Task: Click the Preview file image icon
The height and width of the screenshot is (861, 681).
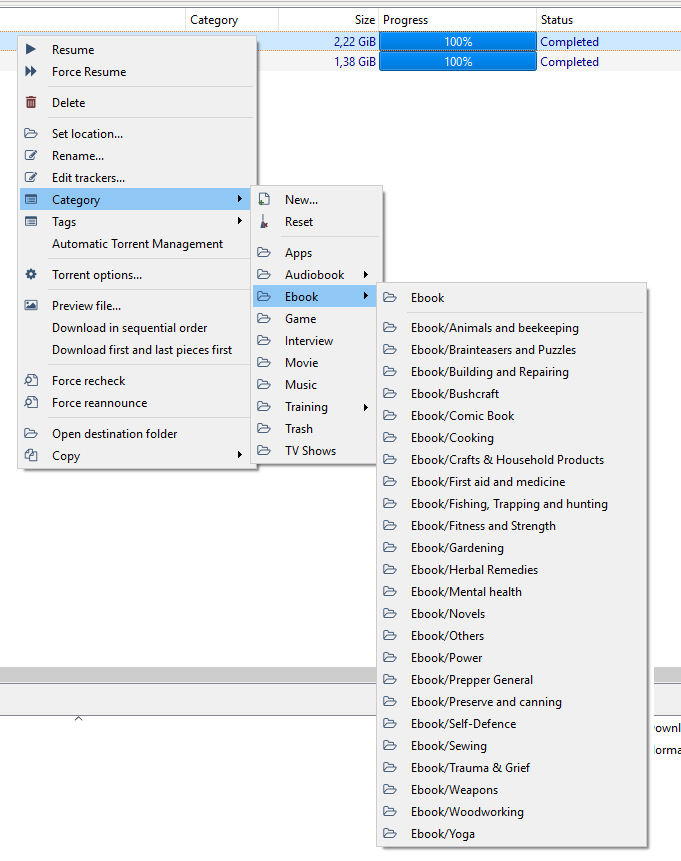Action: [x=31, y=305]
